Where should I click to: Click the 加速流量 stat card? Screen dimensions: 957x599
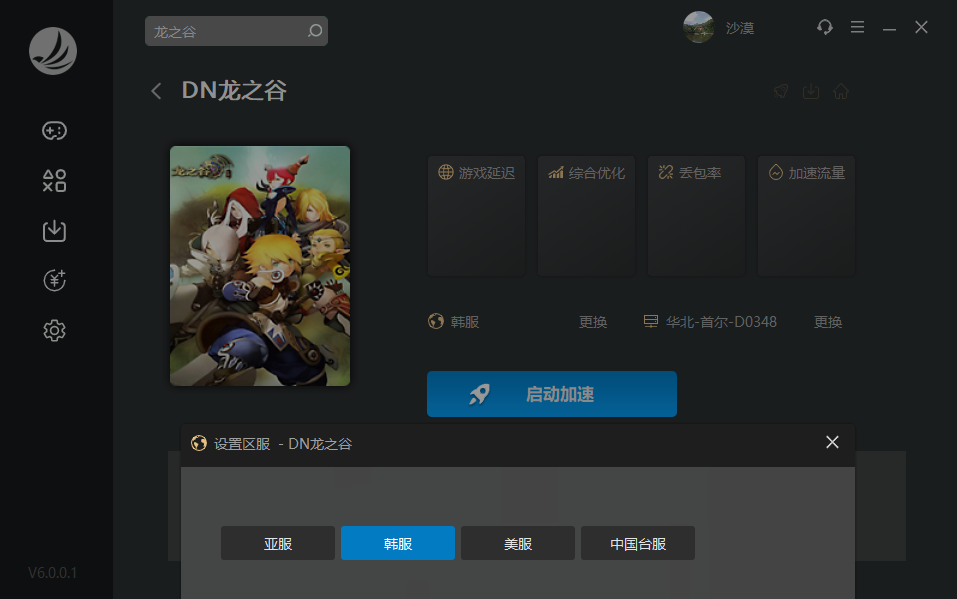click(x=806, y=216)
